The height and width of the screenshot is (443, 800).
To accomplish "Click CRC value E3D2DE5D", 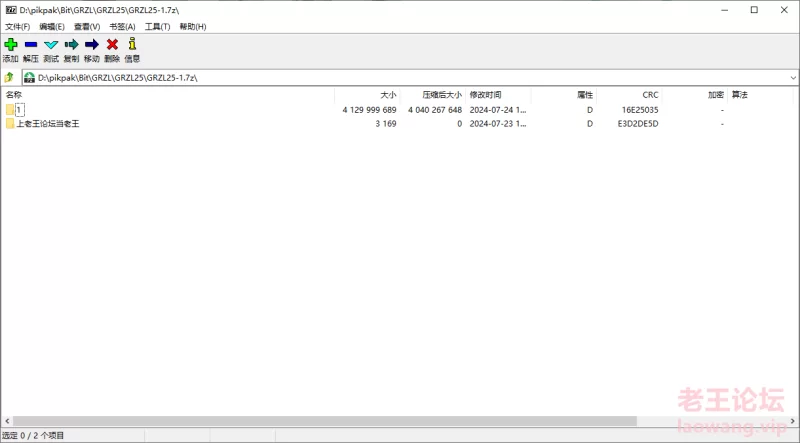I will [x=638, y=124].
